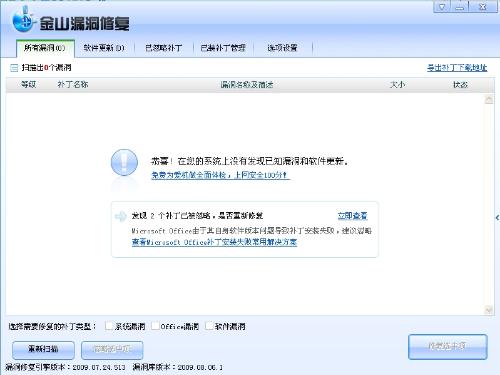Minimize the window
The width and height of the screenshot is (500, 375).
point(460,7)
